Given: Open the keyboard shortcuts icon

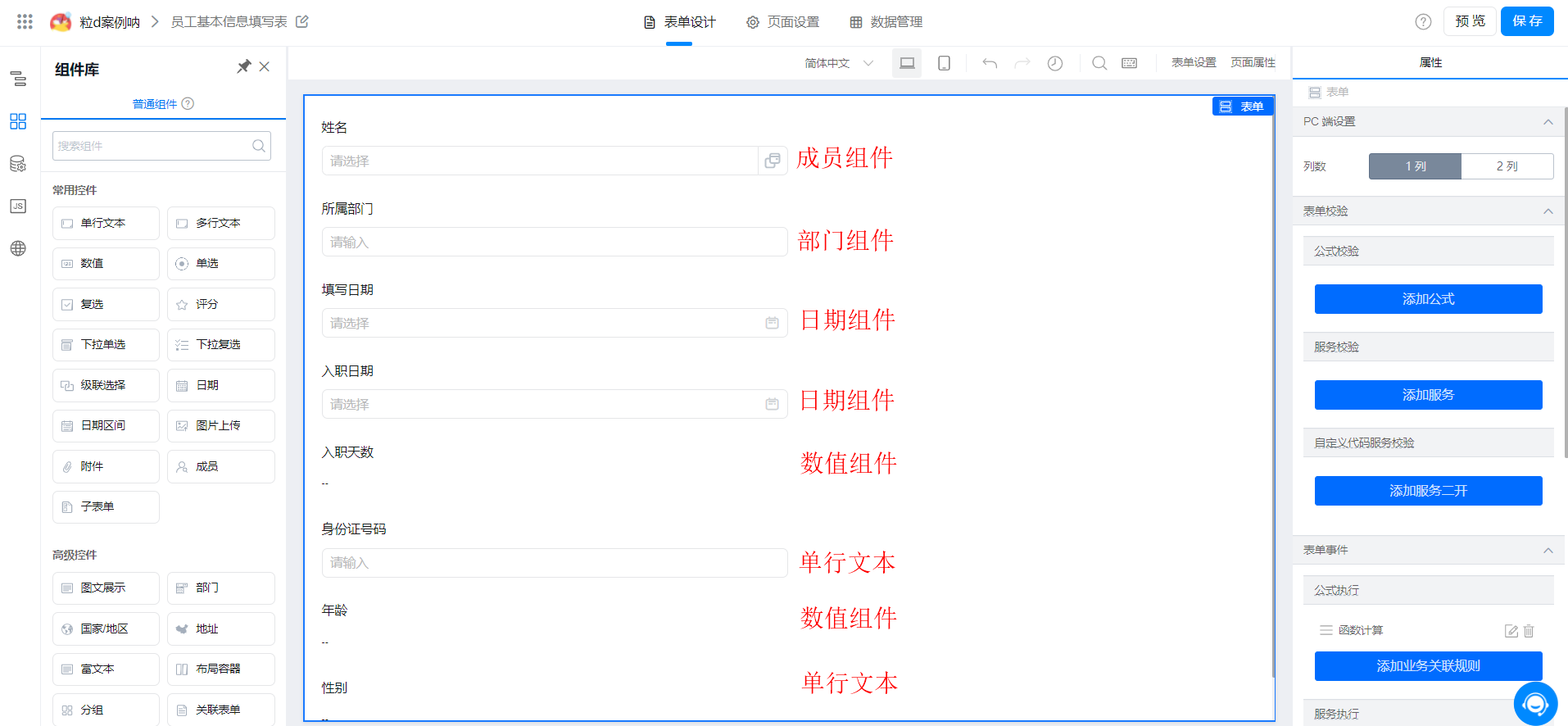Looking at the screenshot, I should point(1130,63).
